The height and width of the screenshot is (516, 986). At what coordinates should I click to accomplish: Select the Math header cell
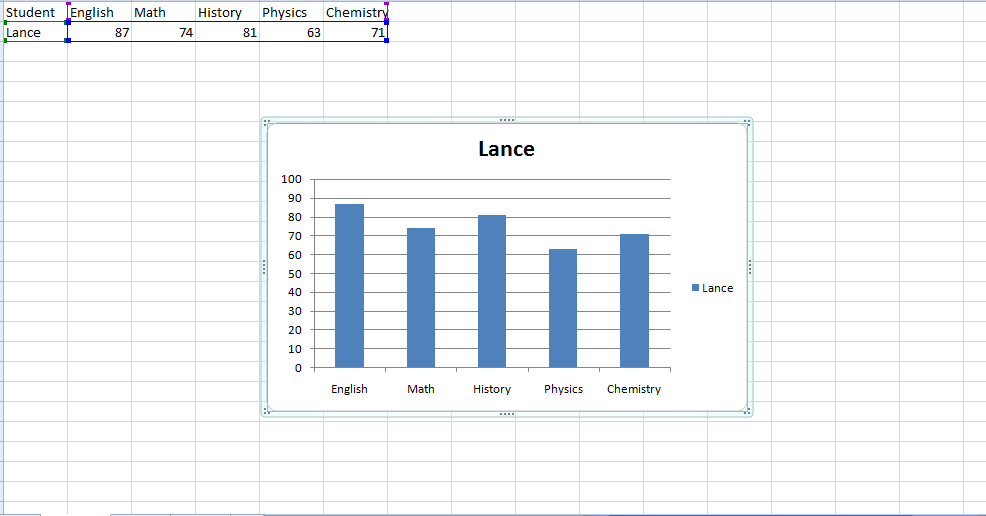tap(163, 13)
